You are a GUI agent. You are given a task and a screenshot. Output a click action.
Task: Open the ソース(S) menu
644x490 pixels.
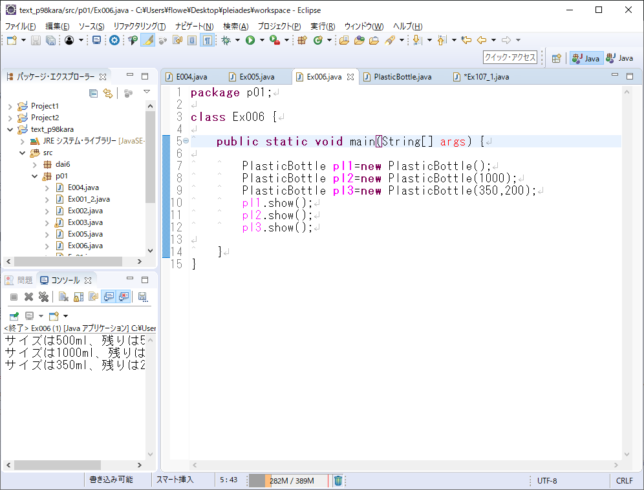[x=91, y=26]
